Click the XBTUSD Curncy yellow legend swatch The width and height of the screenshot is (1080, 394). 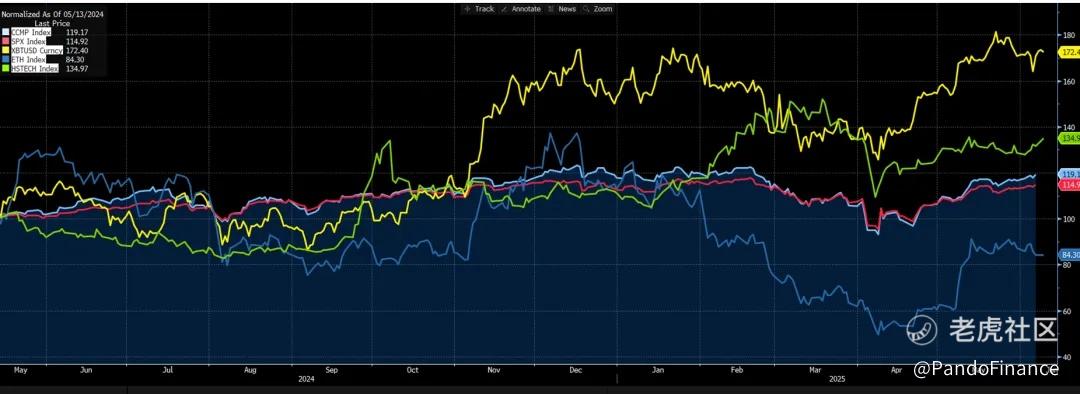pyautogui.click(x=6, y=50)
